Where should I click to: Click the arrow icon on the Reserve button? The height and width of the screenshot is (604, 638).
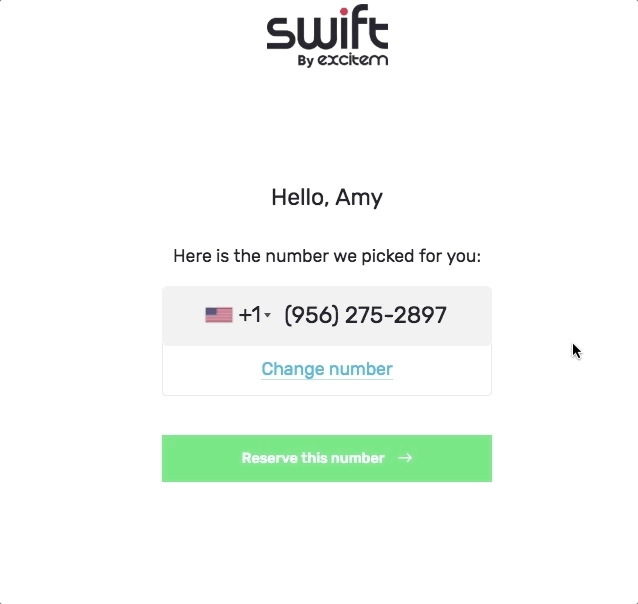coord(405,458)
